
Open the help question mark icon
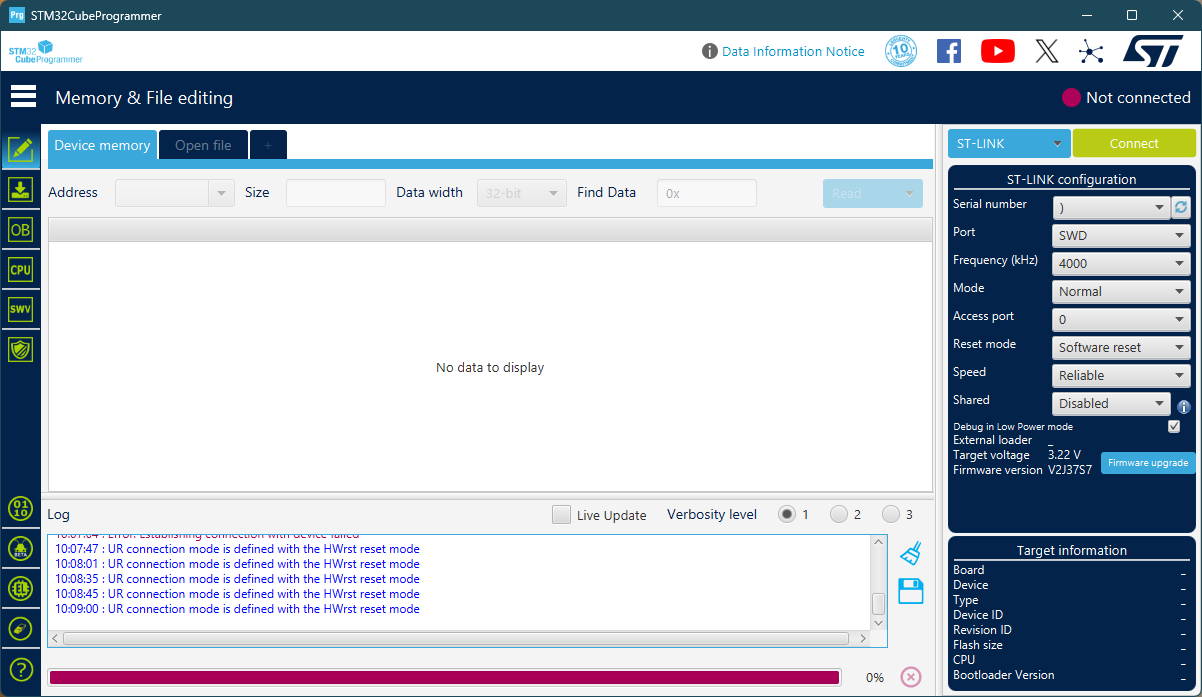[20, 669]
